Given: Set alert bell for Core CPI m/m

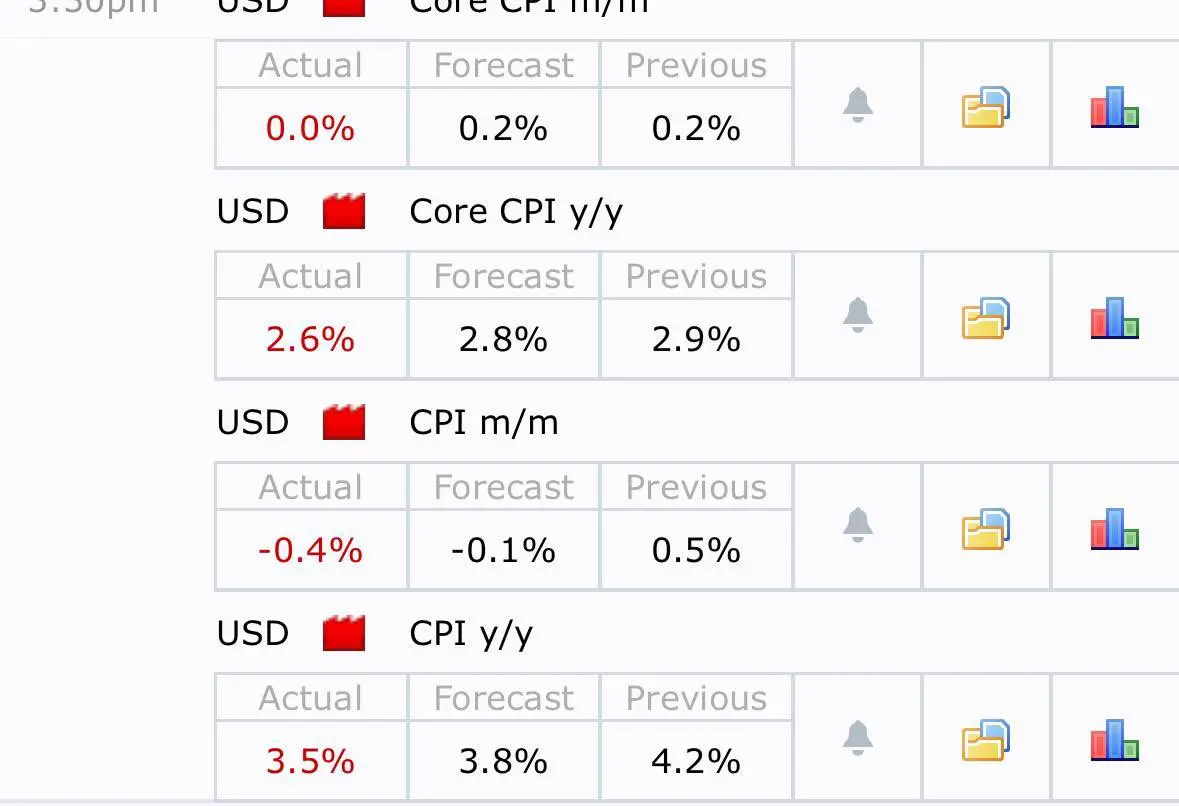Looking at the screenshot, I should pyautogui.click(x=858, y=105).
